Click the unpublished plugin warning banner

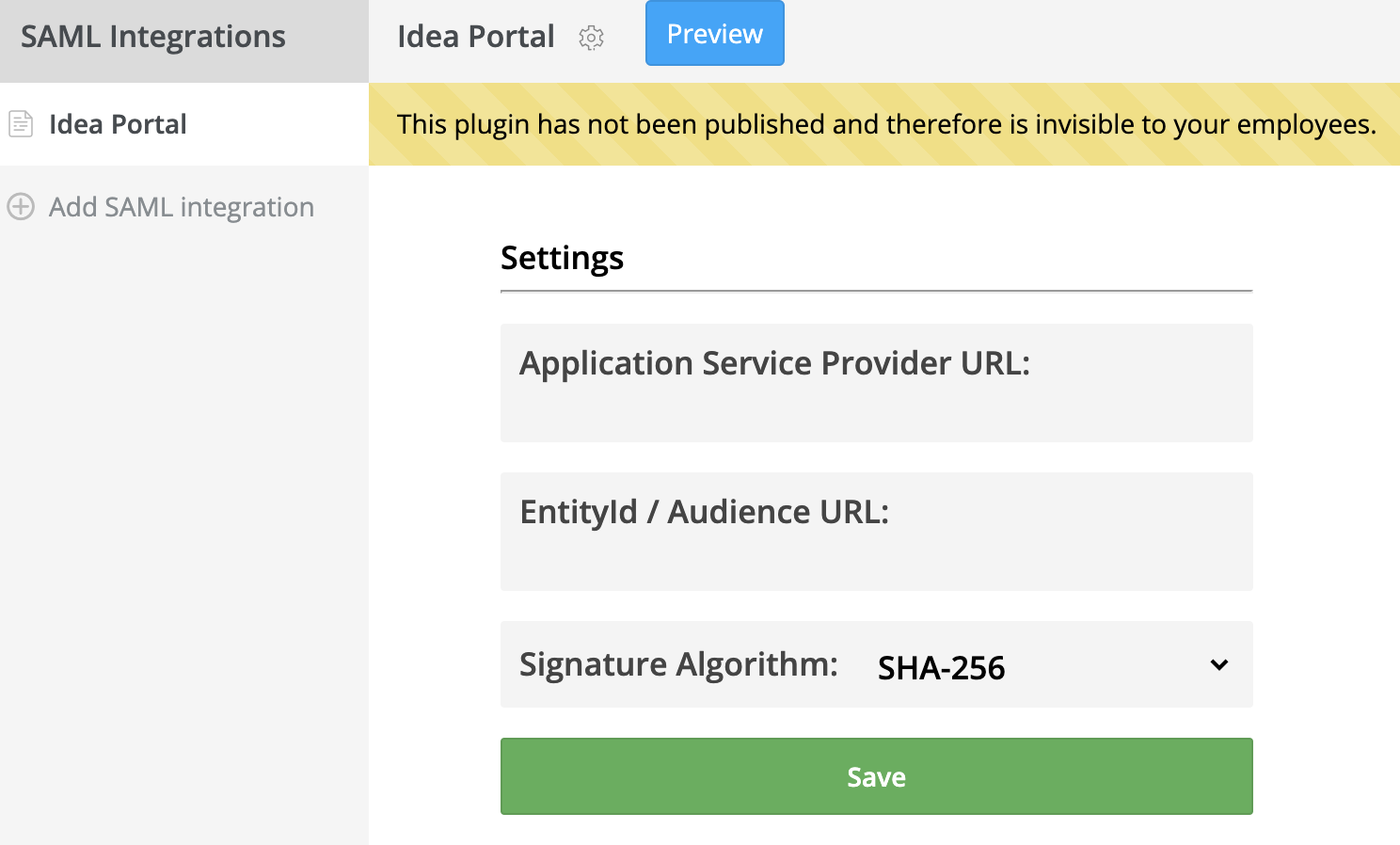click(x=884, y=123)
